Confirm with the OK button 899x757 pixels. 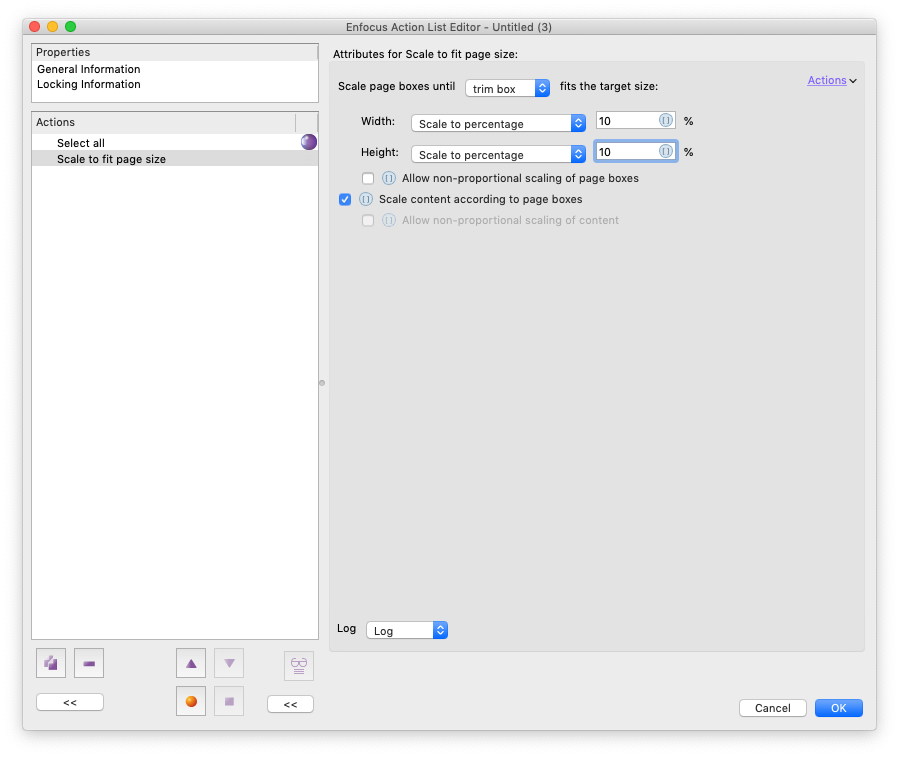(x=838, y=708)
